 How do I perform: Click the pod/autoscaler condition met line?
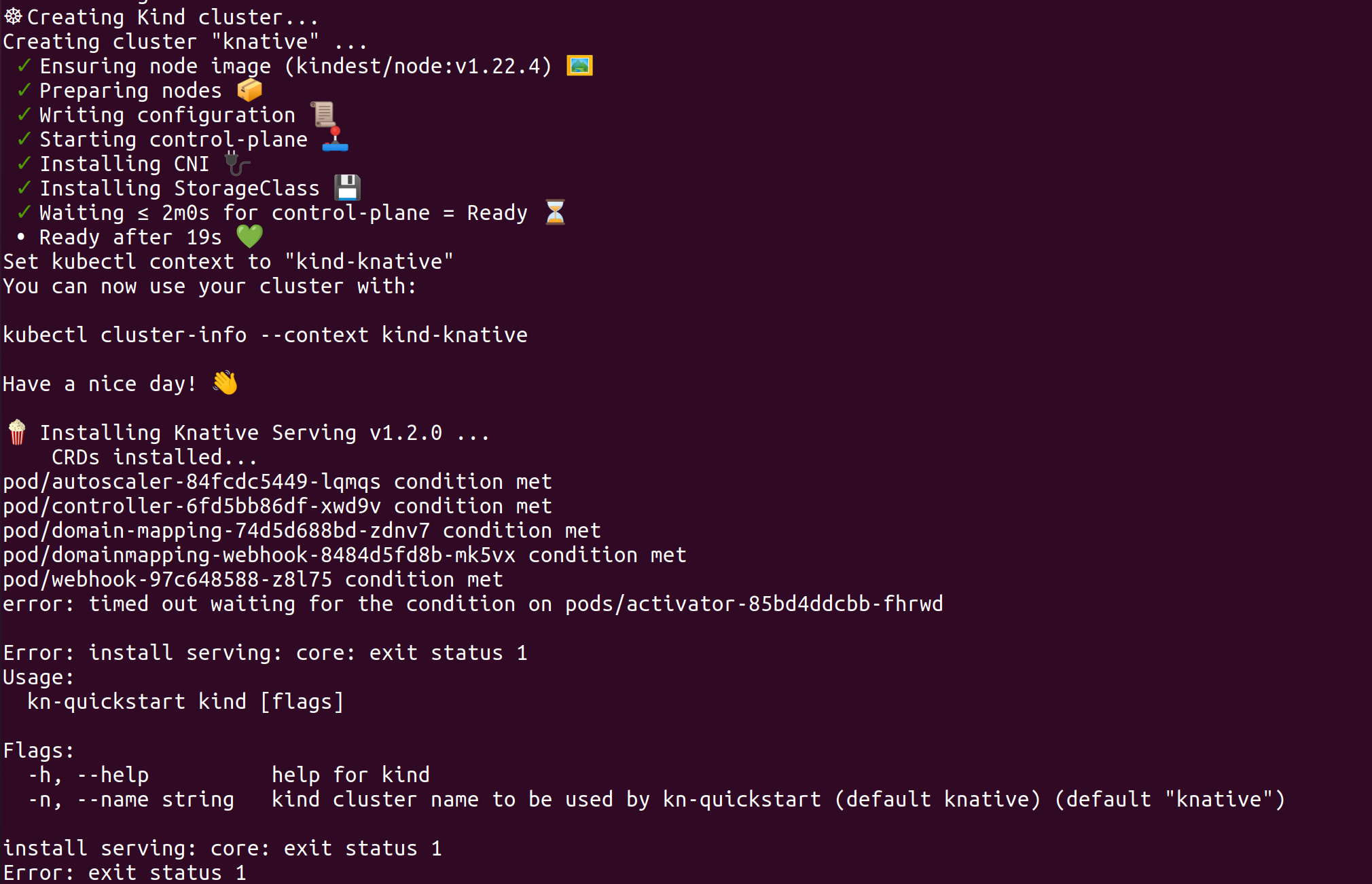click(x=277, y=481)
